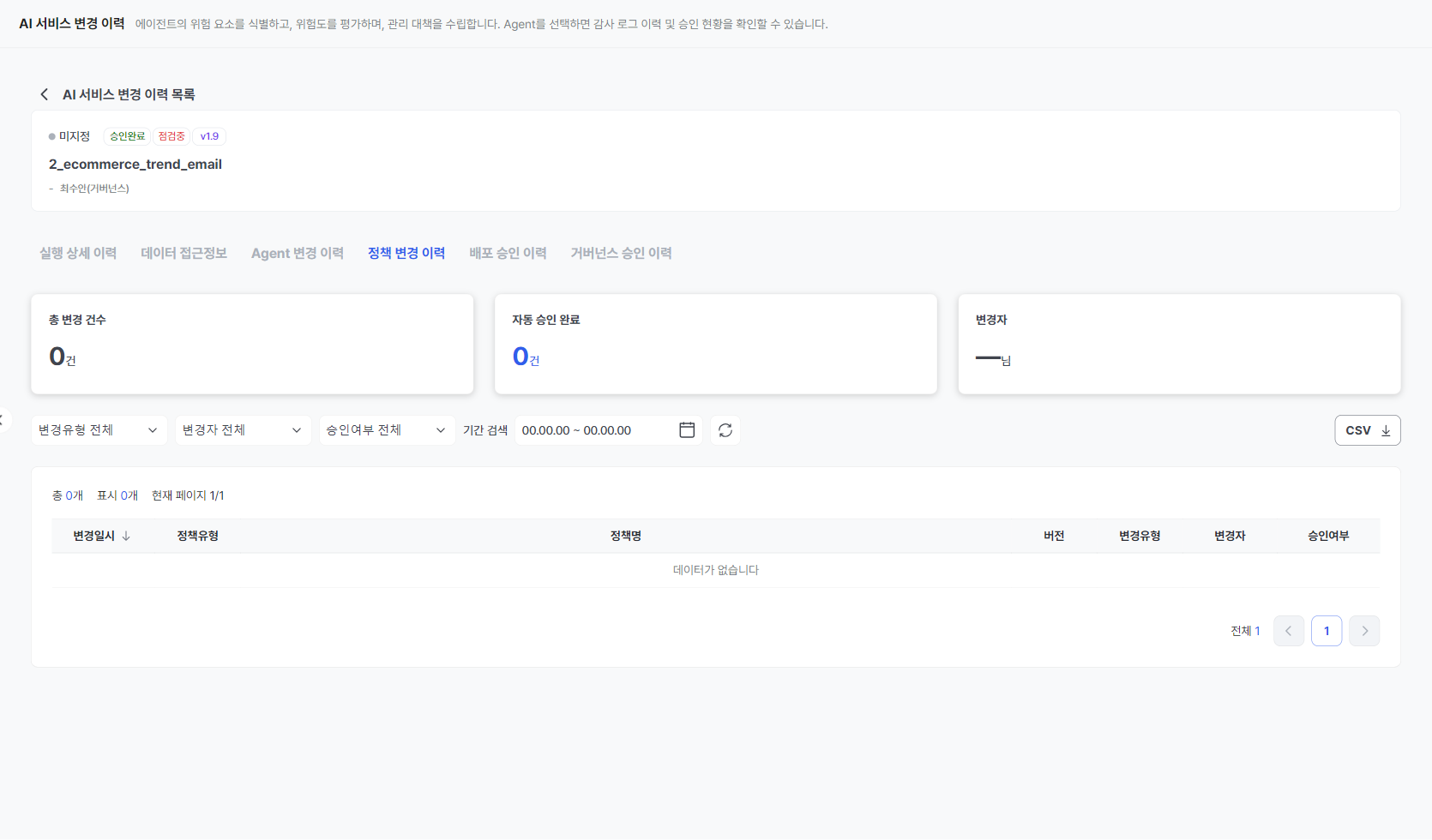Go to next page arrow
The width and height of the screenshot is (1432, 840).
(1364, 631)
